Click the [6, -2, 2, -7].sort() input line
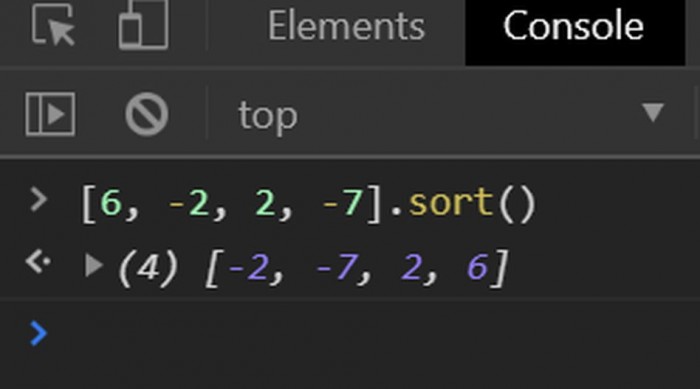Screen dimensions: 700x389 tap(308, 205)
